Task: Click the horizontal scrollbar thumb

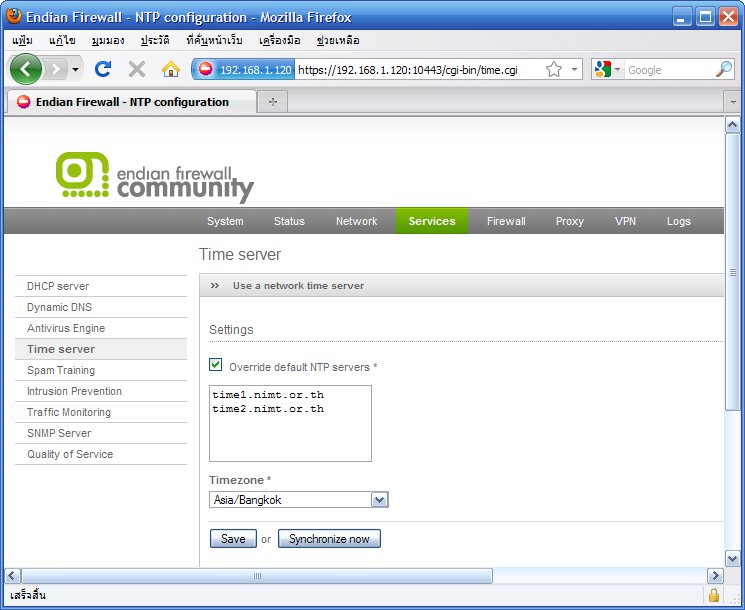Action: click(257, 576)
